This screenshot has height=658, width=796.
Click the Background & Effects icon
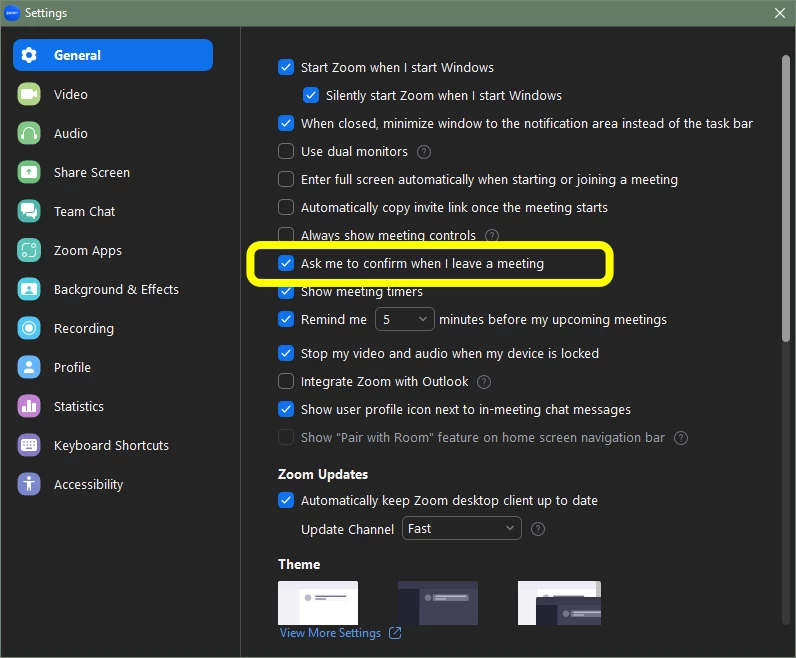click(x=29, y=289)
